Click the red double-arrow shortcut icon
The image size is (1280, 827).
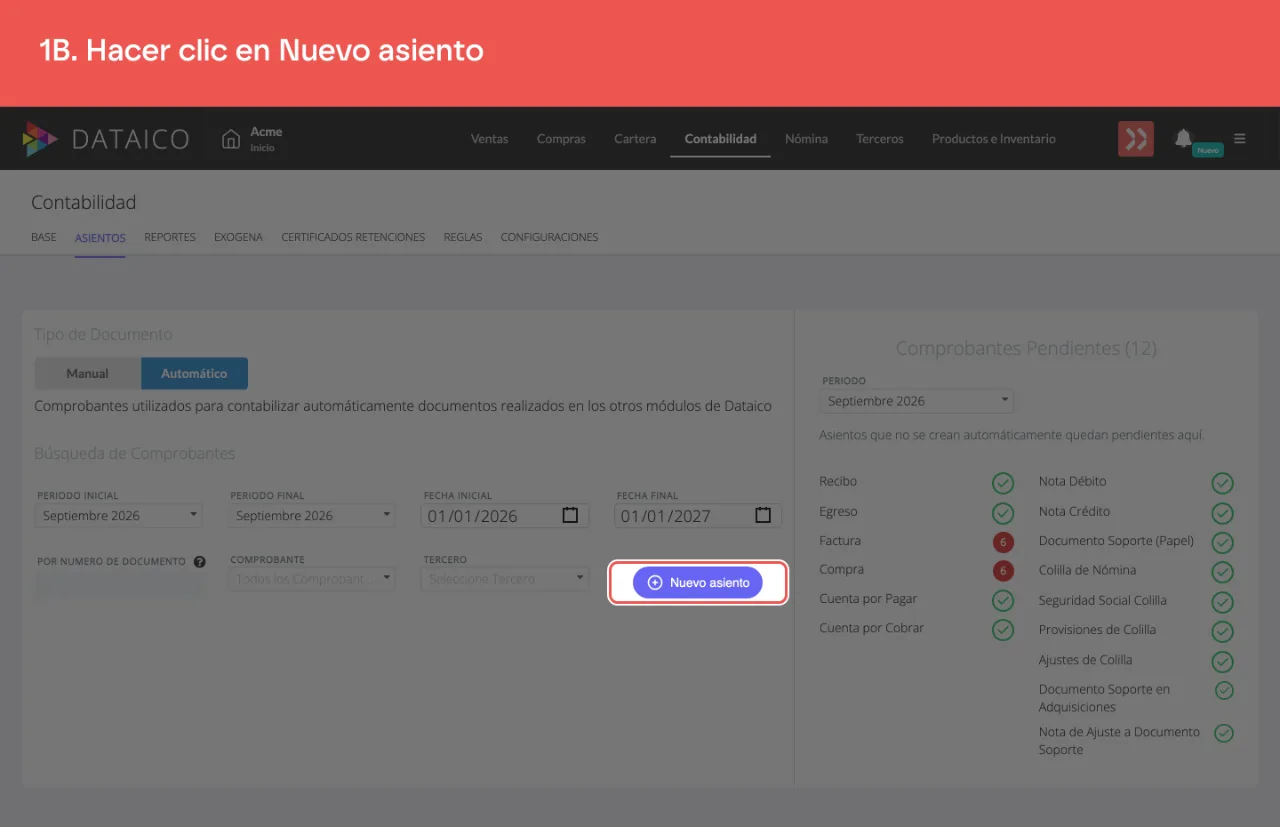click(x=1136, y=139)
